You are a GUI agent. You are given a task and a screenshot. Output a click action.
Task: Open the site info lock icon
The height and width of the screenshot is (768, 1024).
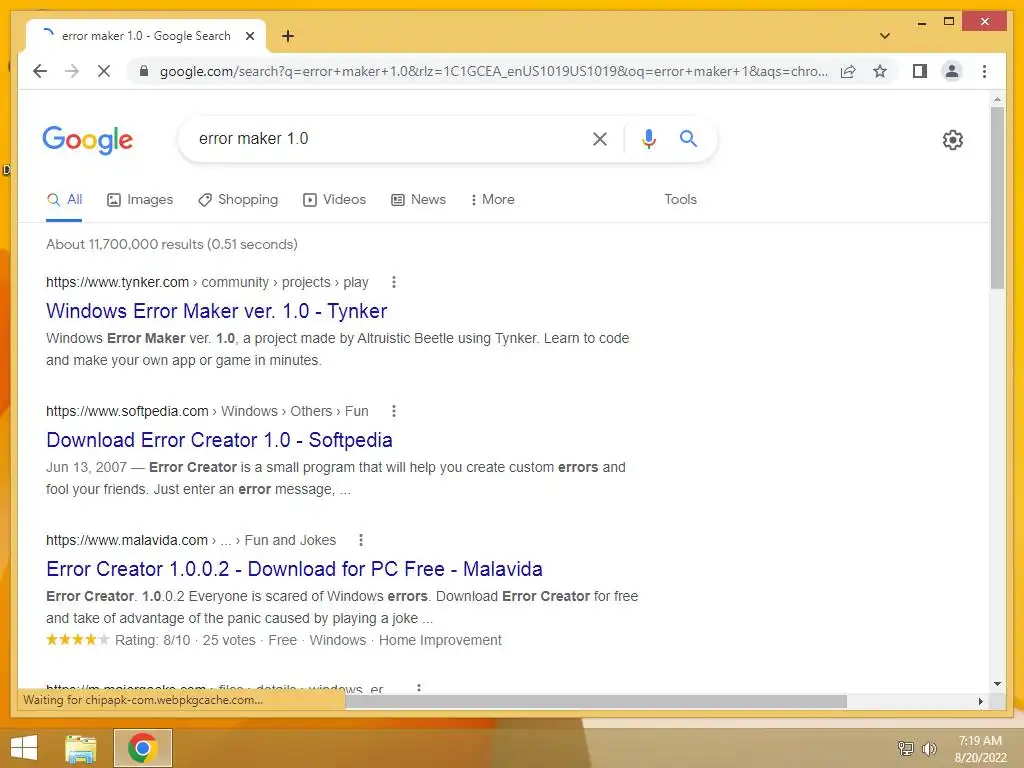144,71
